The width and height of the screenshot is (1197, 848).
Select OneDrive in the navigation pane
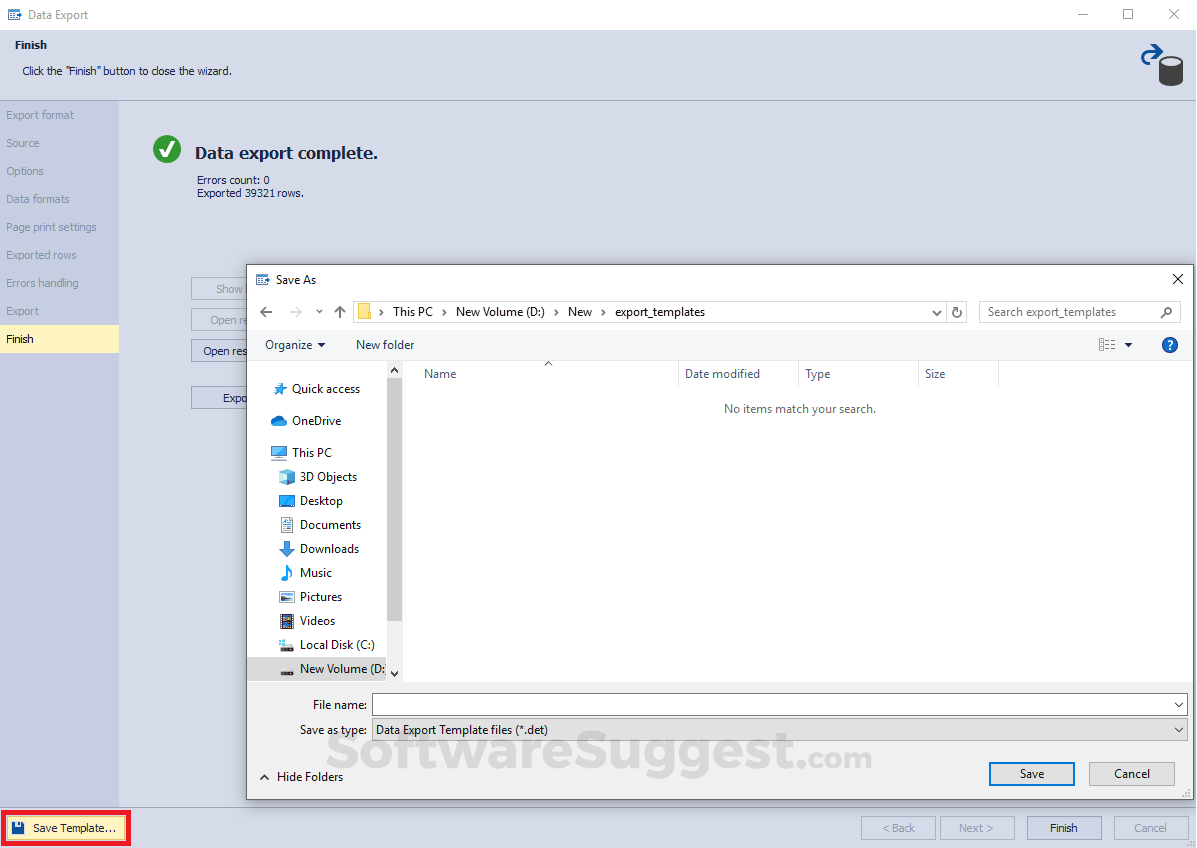(314, 420)
